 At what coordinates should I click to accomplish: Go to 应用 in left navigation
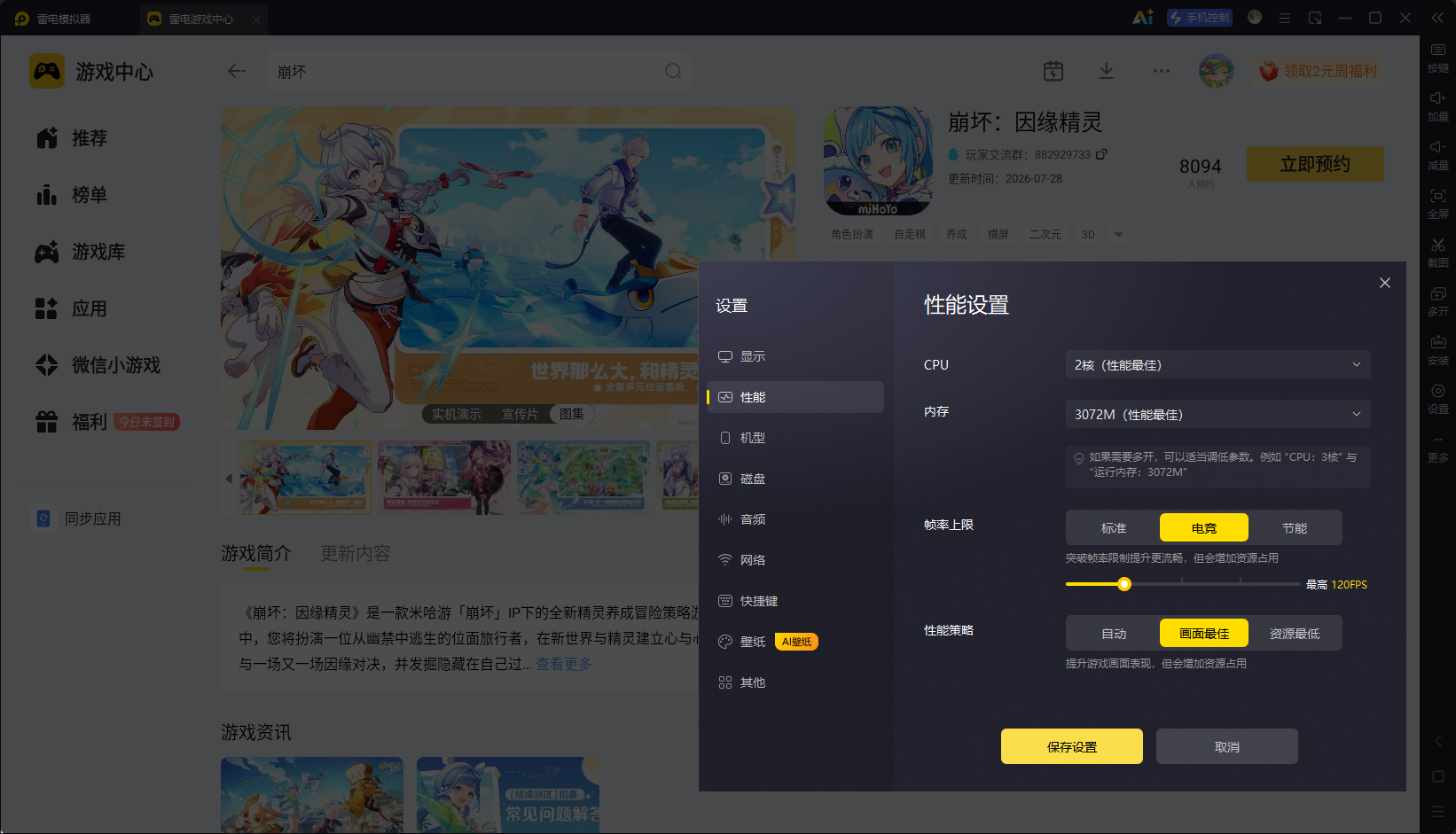tap(73, 308)
